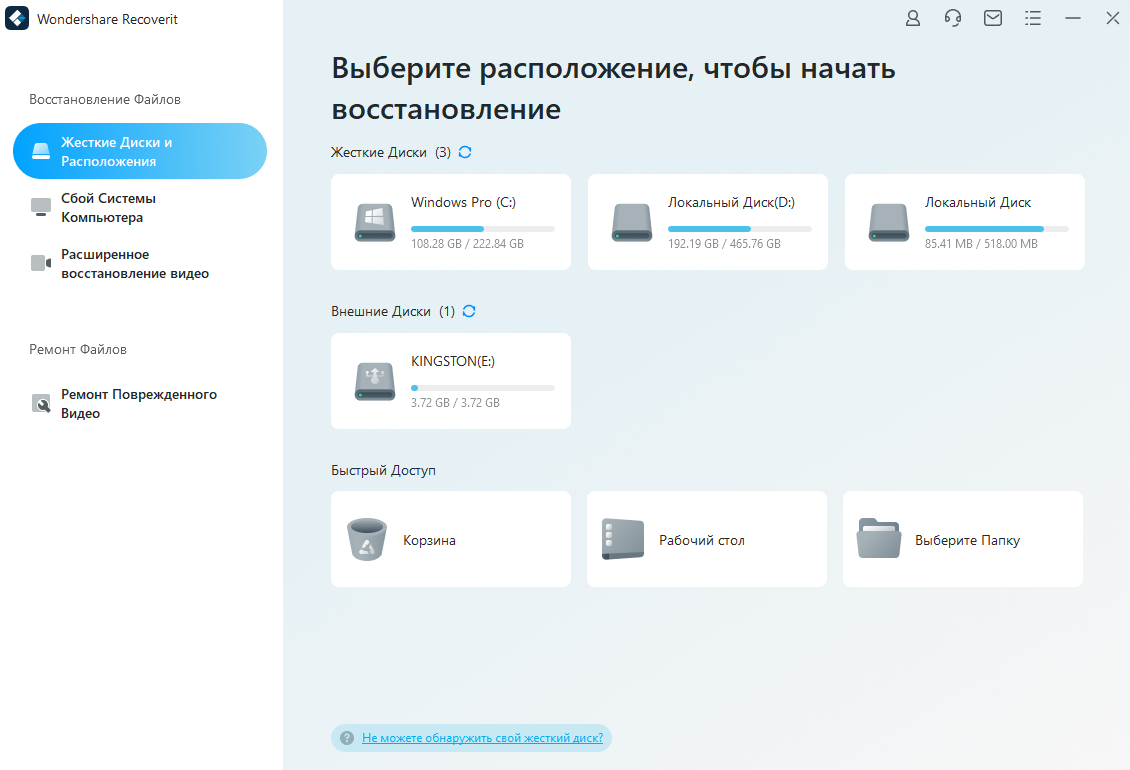Image resolution: width=1130 pixels, height=770 pixels.
Task: Refresh the Внешние Диски list
Action: click(469, 311)
